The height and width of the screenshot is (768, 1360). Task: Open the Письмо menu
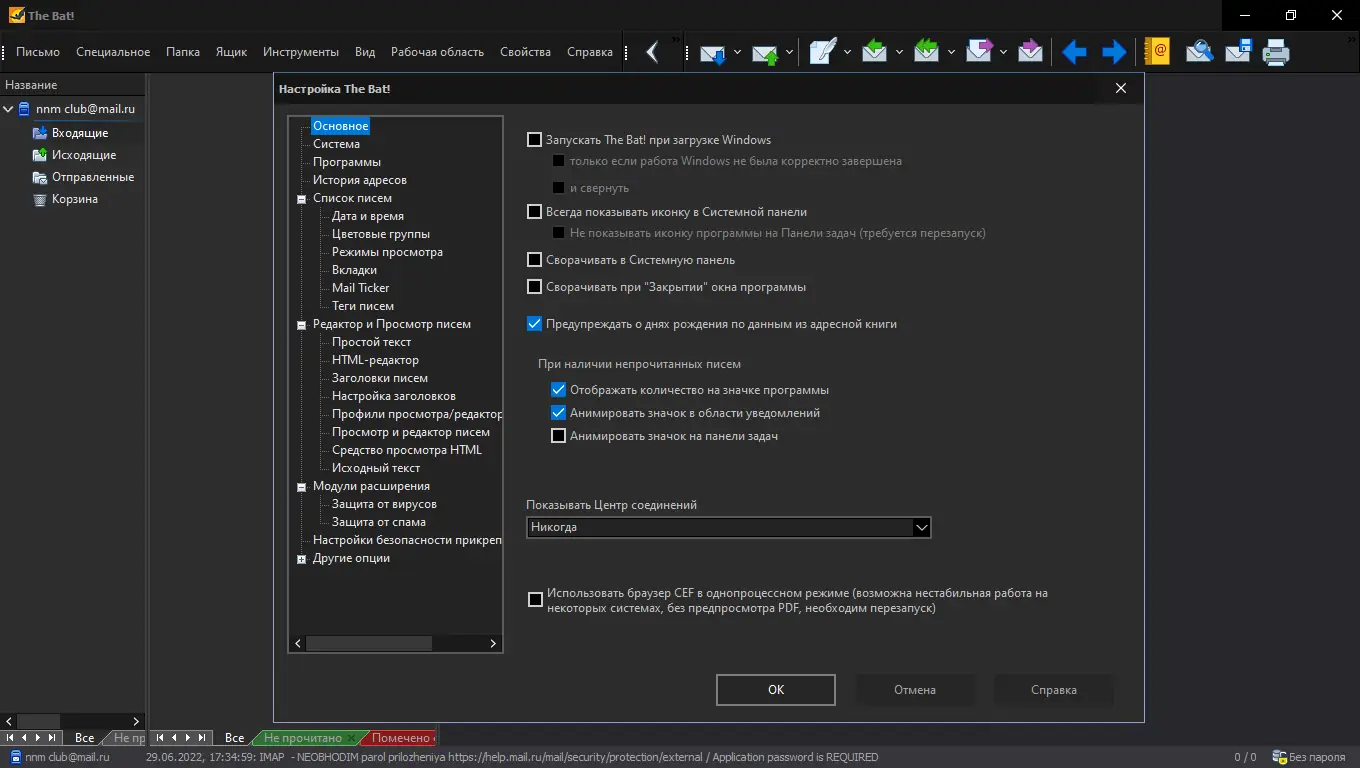coord(38,52)
